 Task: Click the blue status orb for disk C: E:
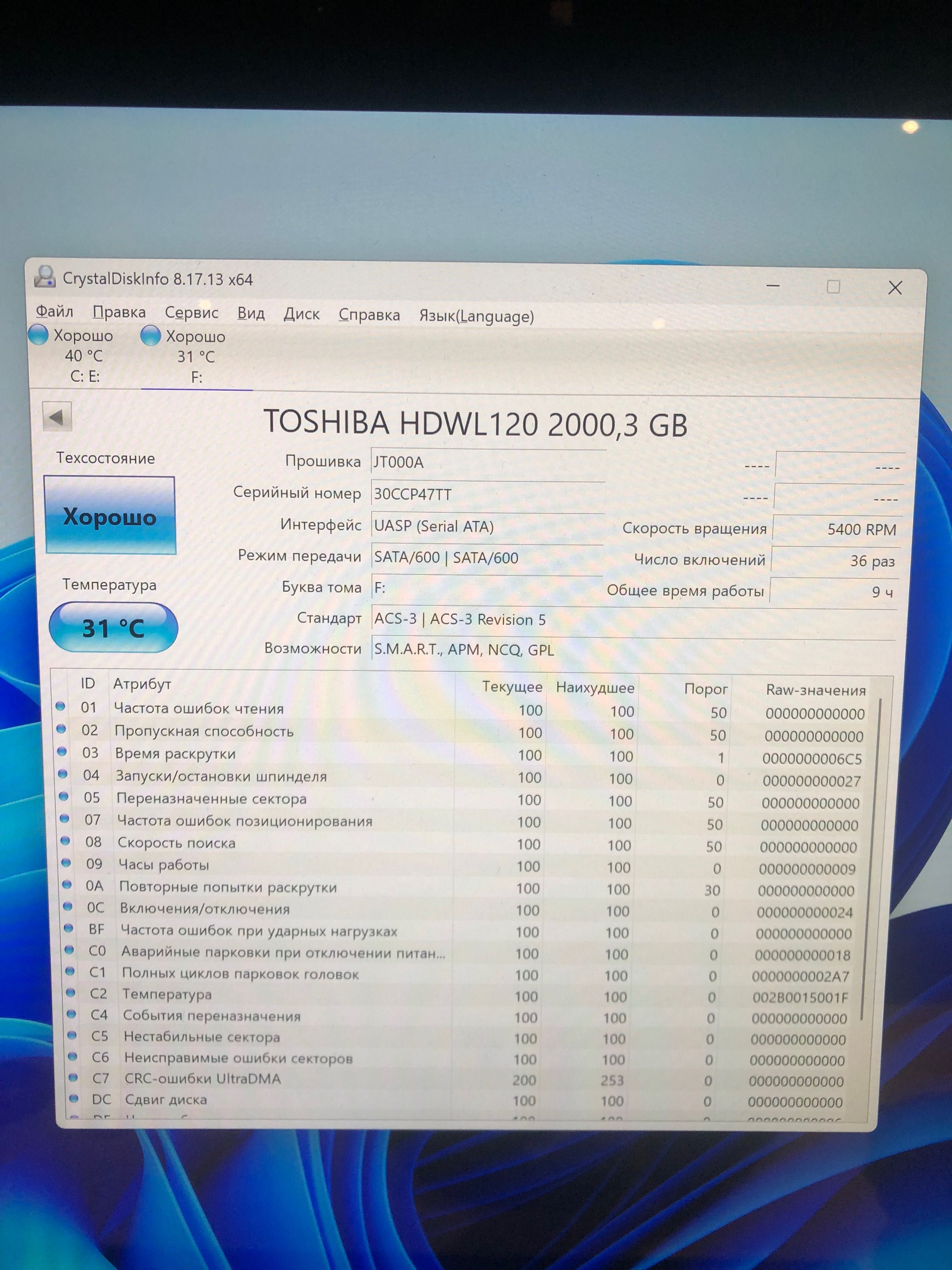click(38, 335)
